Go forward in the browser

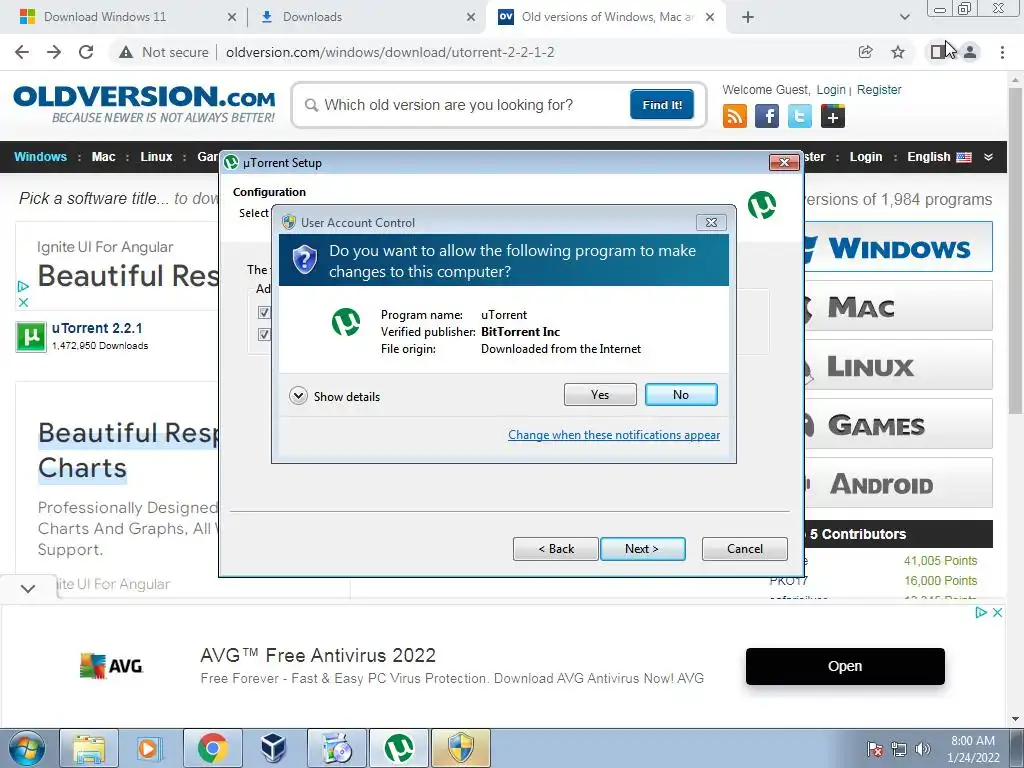[x=54, y=52]
